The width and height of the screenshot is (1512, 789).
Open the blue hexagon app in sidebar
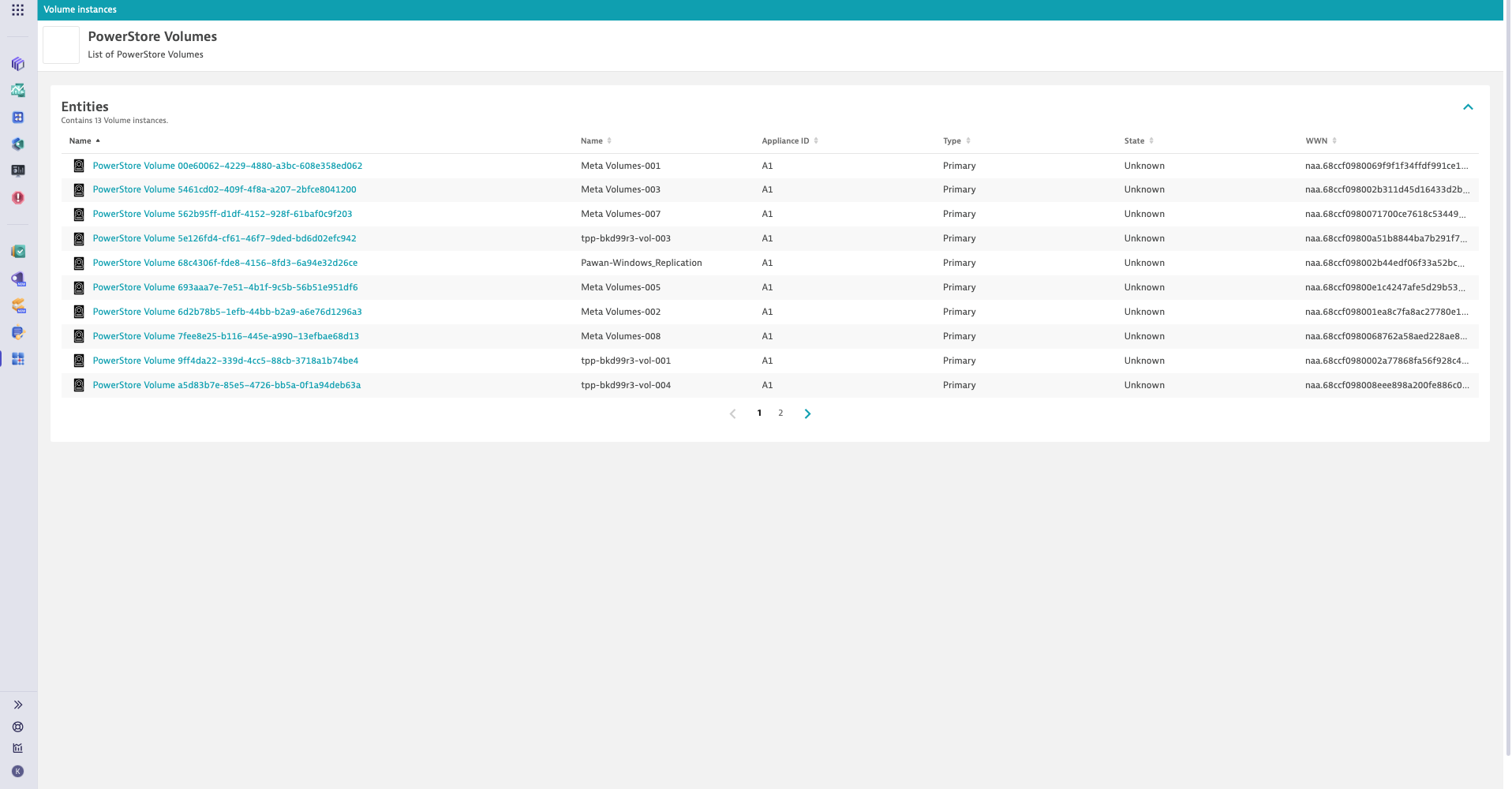(17, 144)
